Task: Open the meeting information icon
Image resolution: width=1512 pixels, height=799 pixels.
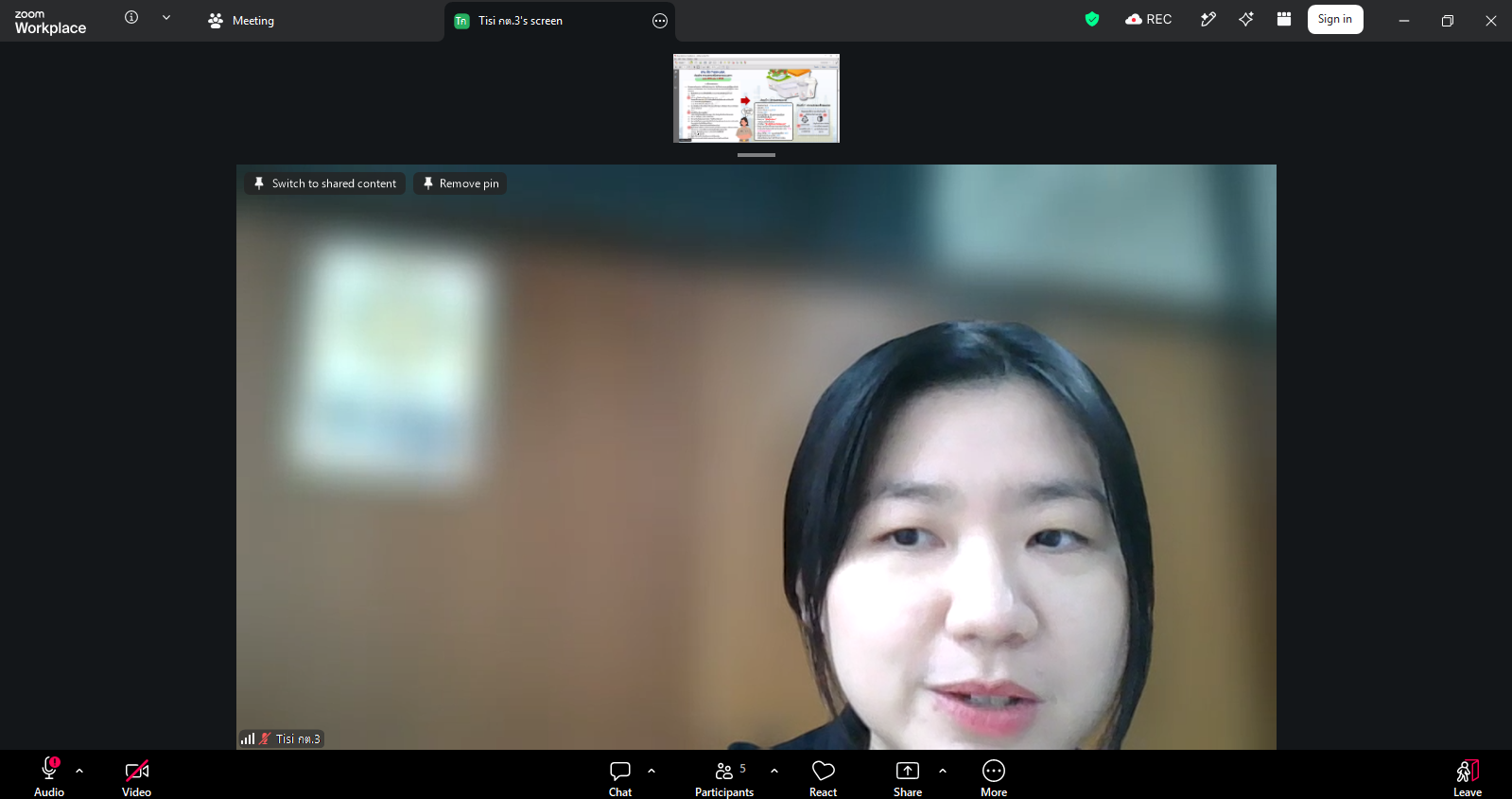Action: 131,17
